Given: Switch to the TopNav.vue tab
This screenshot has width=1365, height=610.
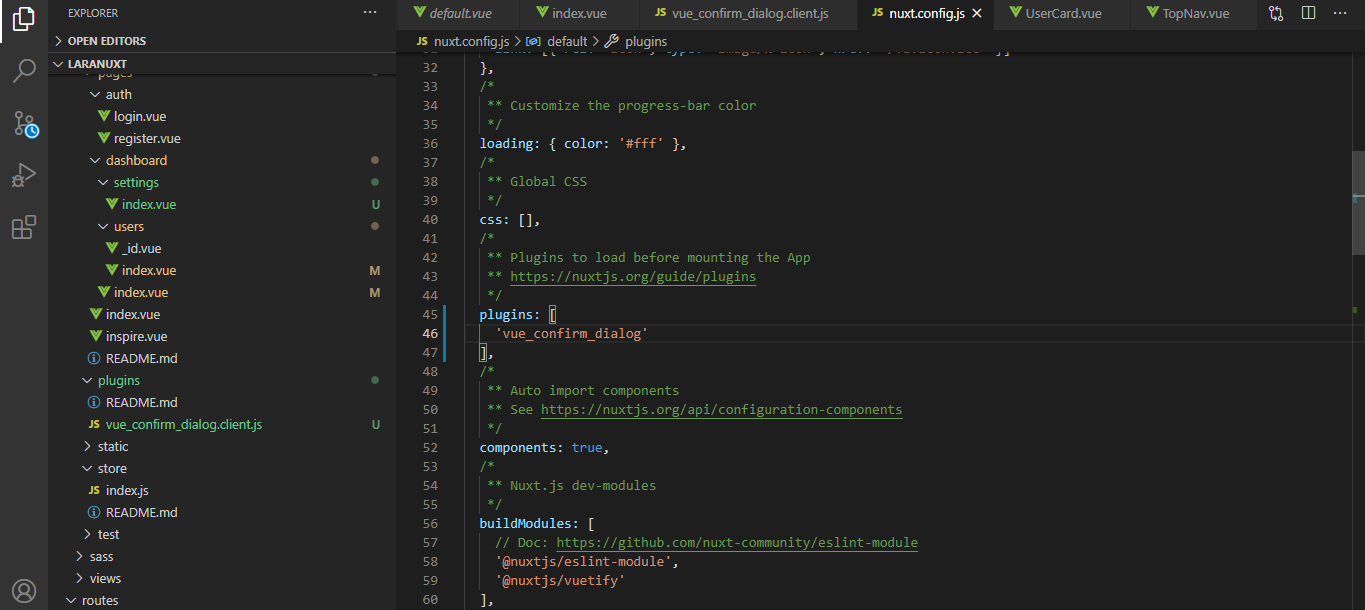Looking at the screenshot, I should point(1194,13).
